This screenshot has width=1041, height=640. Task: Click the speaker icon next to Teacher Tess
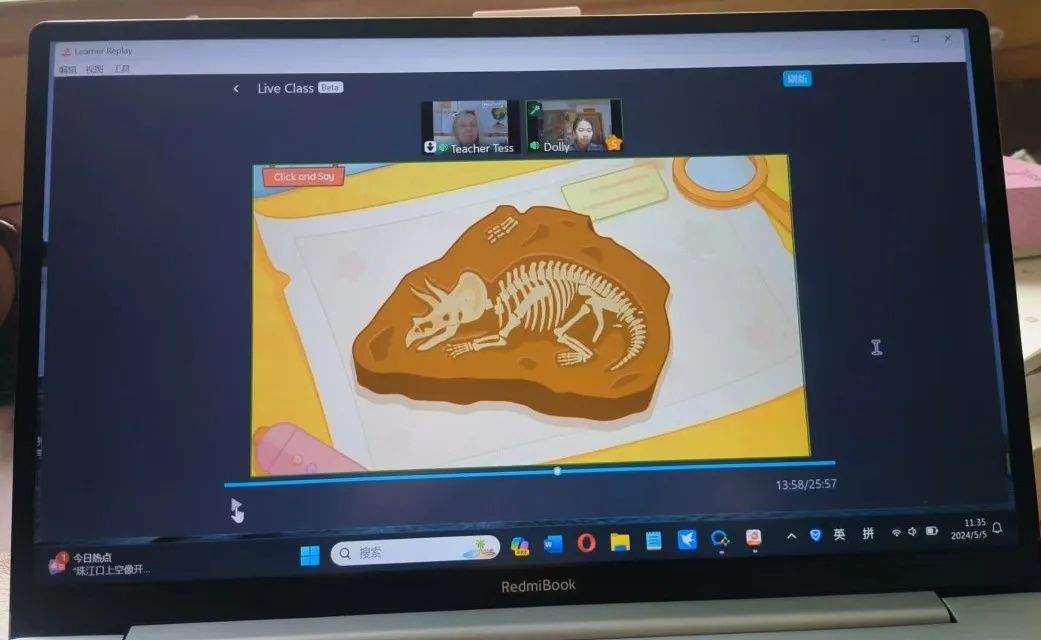pyautogui.click(x=443, y=147)
